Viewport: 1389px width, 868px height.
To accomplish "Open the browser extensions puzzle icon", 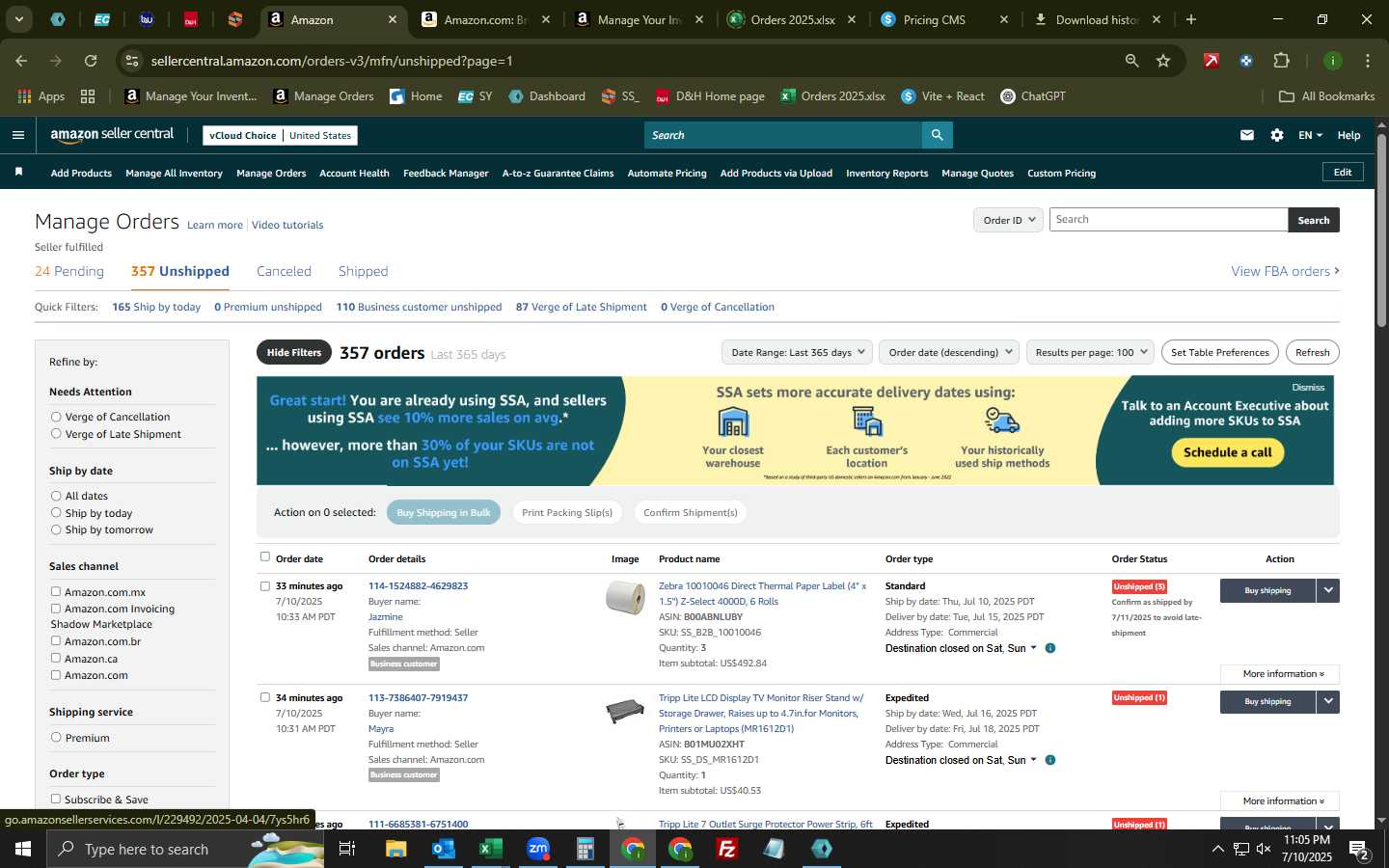I will (x=1281, y=61).
